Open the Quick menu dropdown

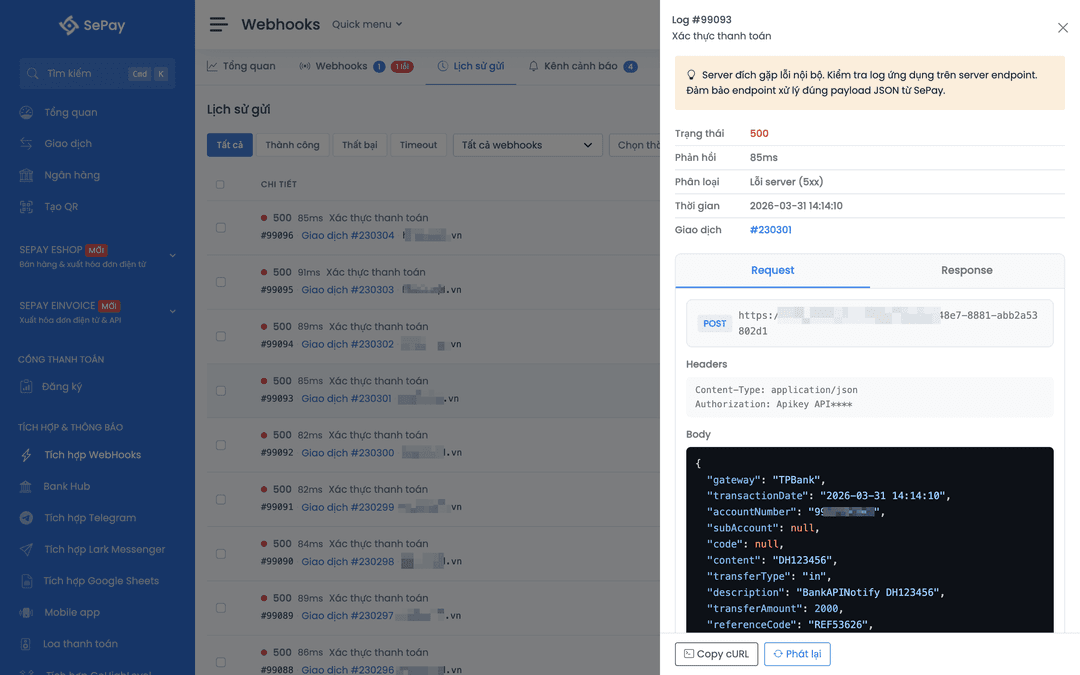(367, 24)
